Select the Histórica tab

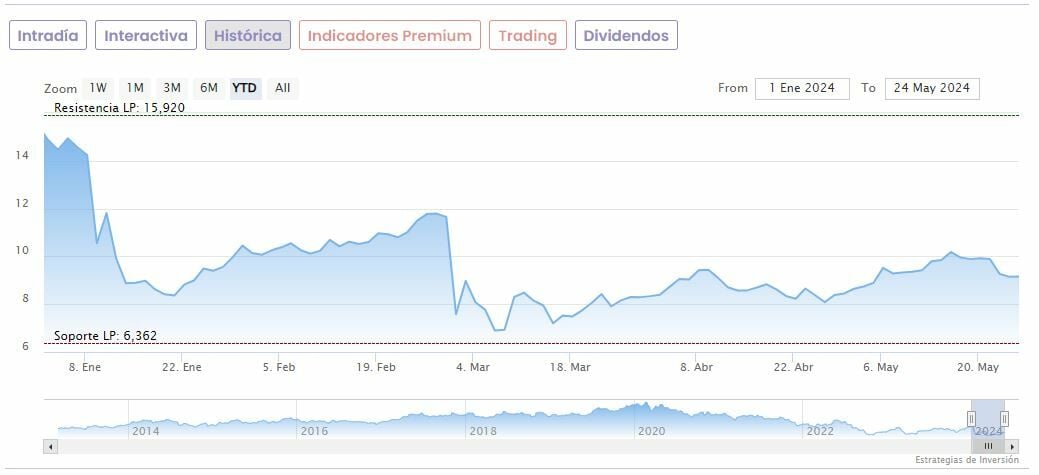(248, 36)
